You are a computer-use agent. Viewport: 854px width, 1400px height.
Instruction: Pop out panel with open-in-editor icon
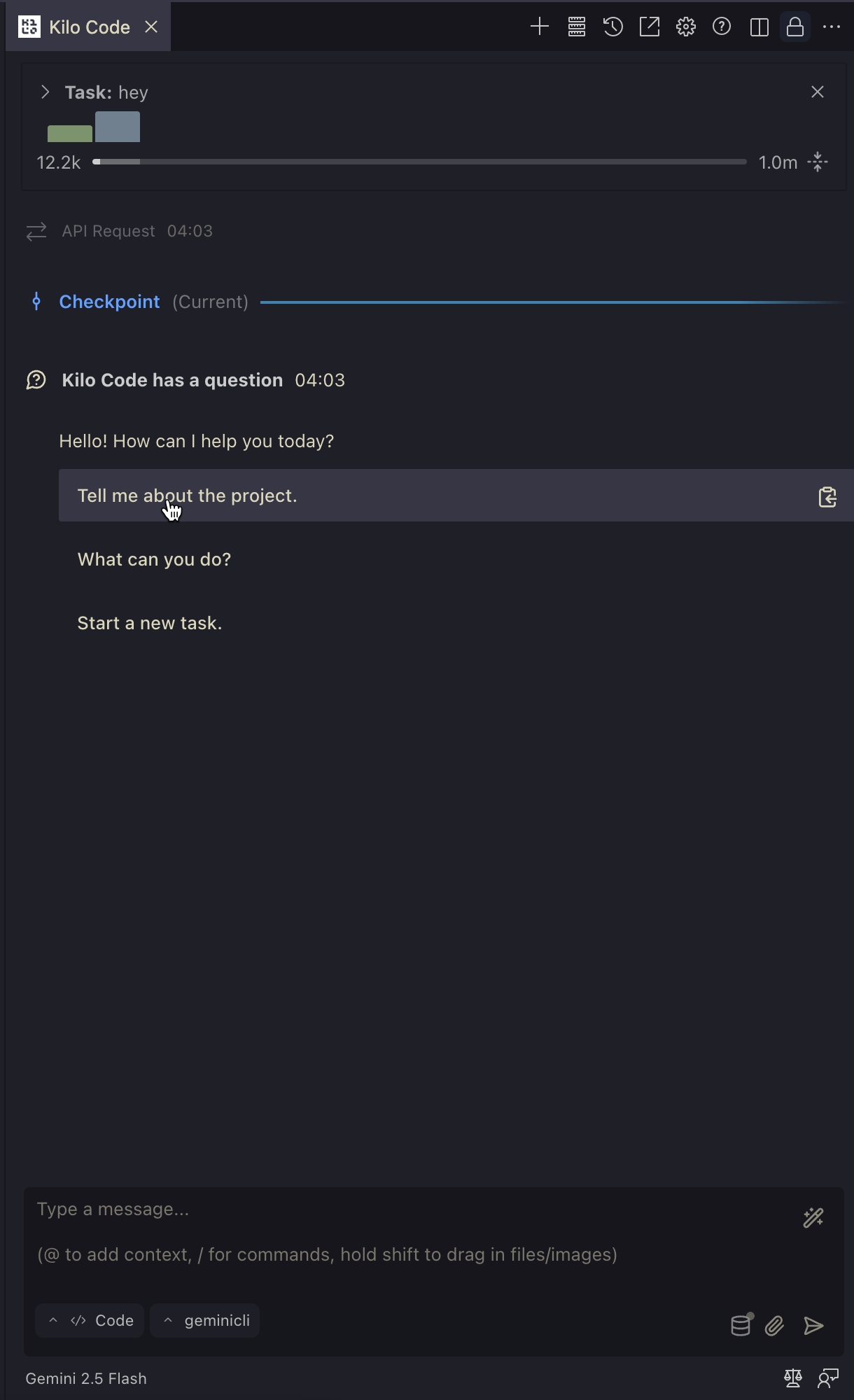click(650, 27)
